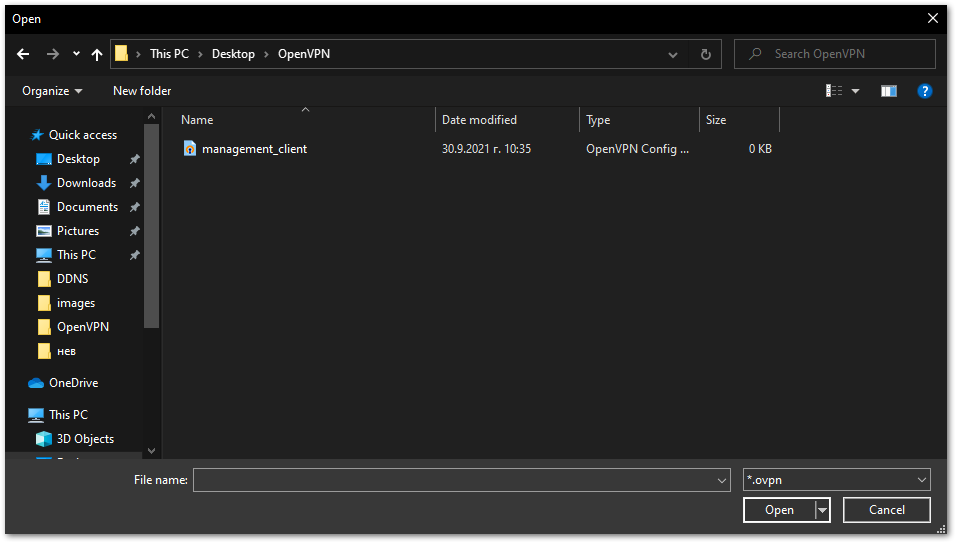Select OpenVPN in address breadcrumb
956x543 pixels.
[304, 54]
